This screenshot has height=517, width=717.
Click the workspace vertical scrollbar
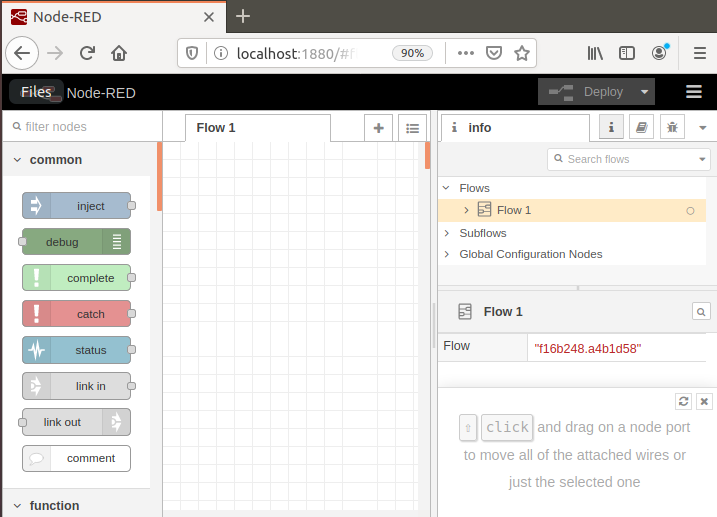pyautogui.click(x=428, y=155)
